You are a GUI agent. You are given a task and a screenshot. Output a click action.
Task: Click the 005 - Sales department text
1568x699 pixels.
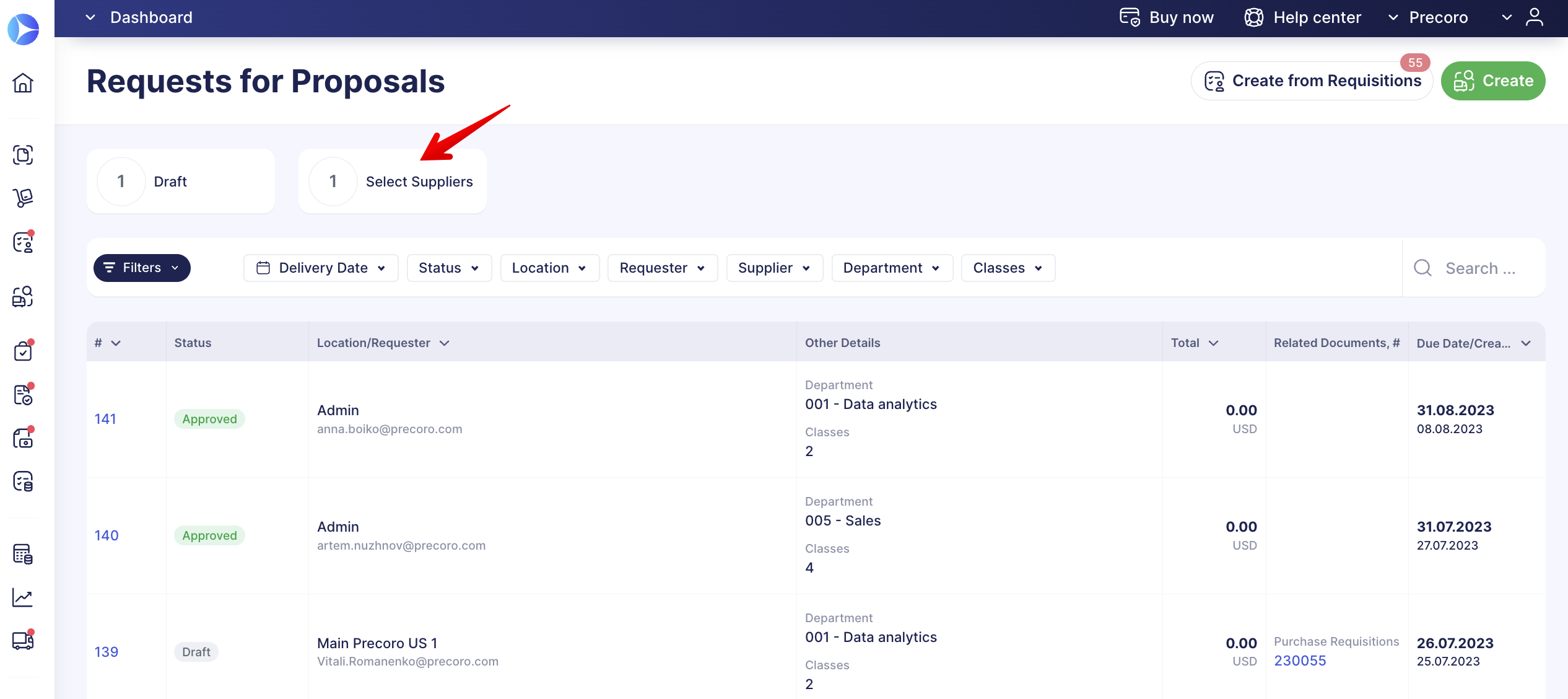[843, 521]
